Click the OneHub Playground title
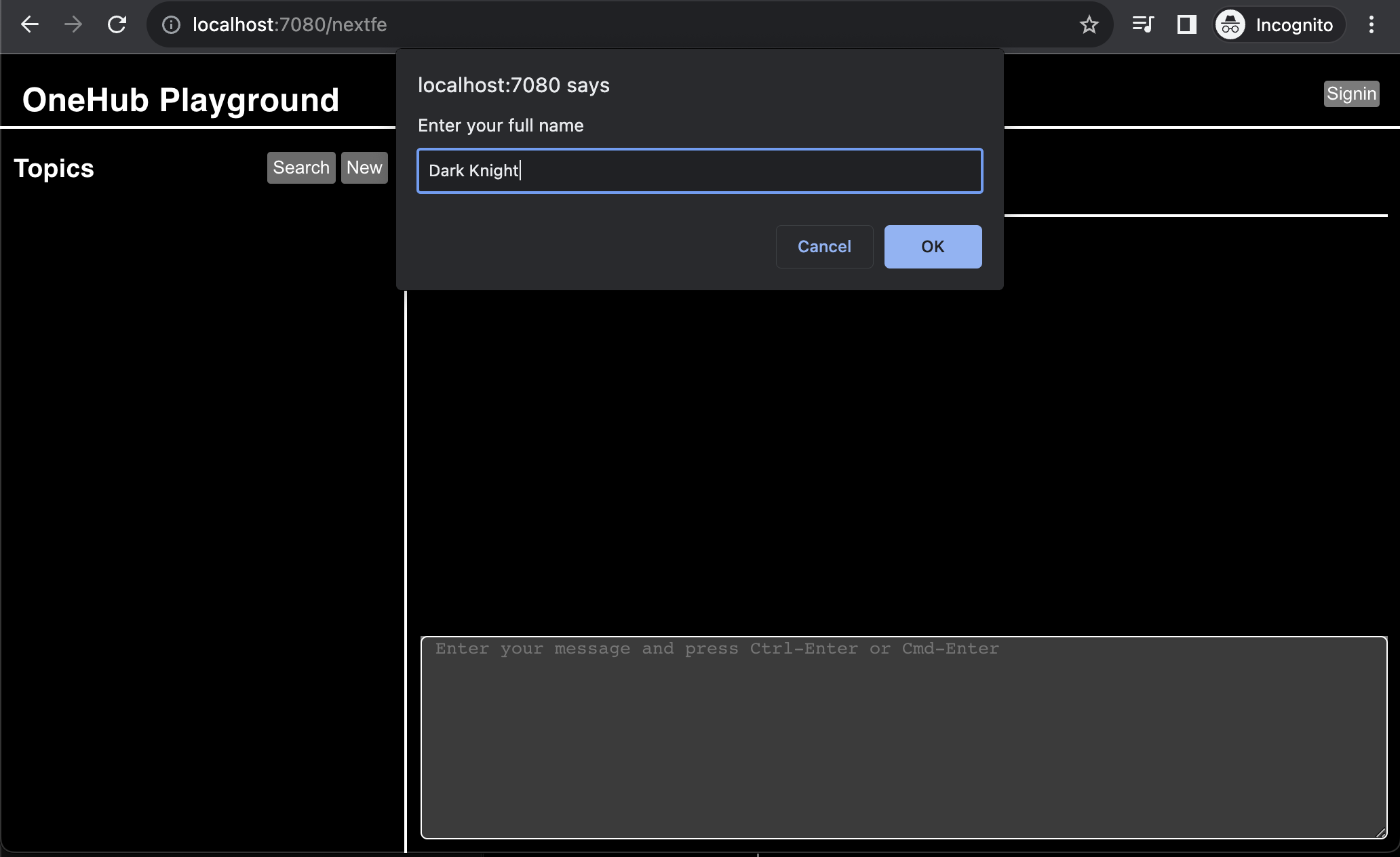This screenshot has height=857, width=1400. point(180,100)
